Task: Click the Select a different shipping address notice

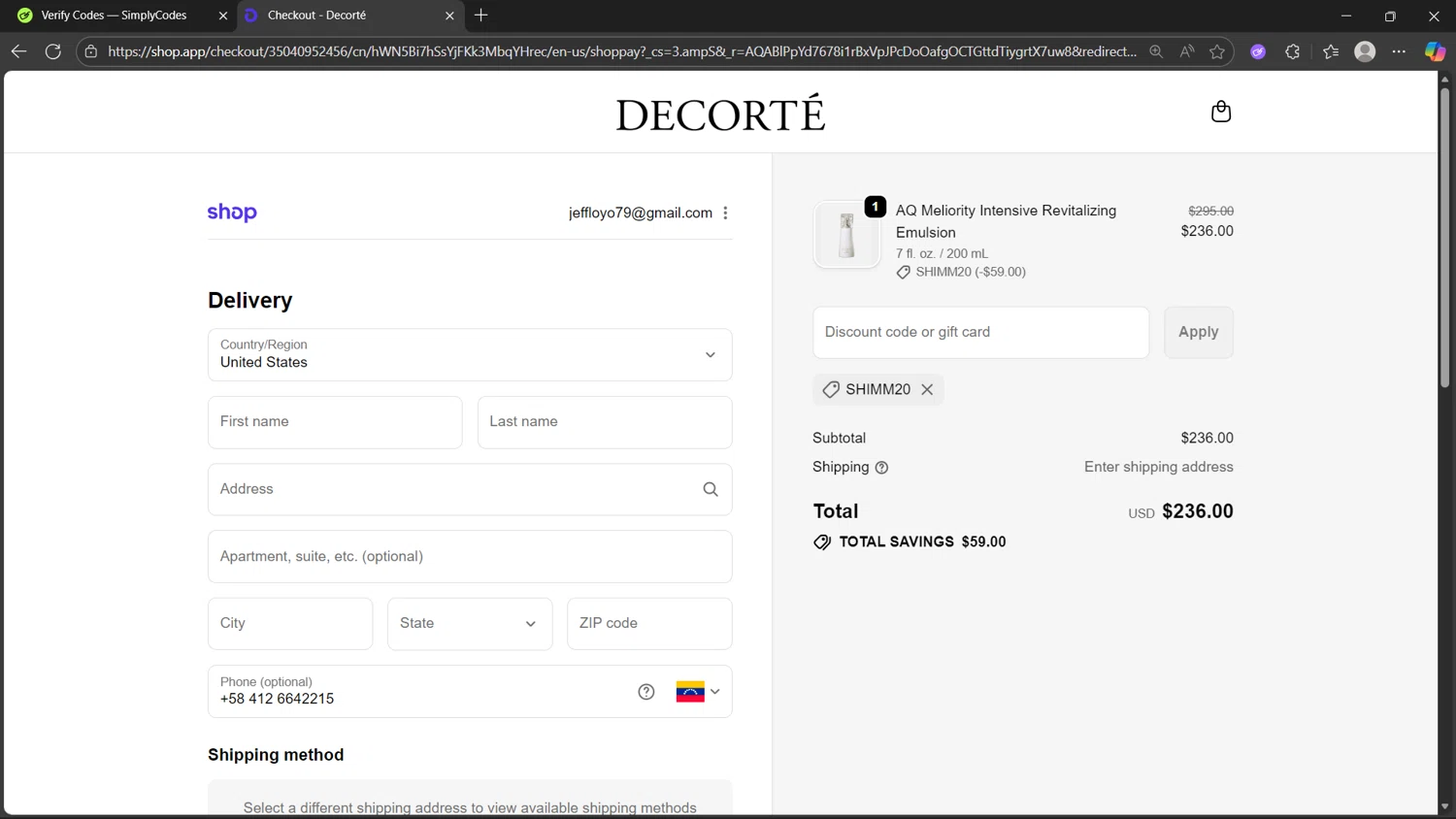Action: (470, 807)
